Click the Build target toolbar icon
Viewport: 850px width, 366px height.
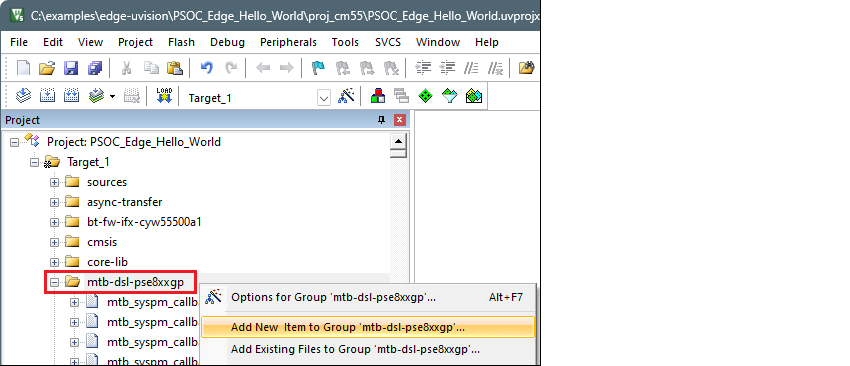[x=47, y=97]
